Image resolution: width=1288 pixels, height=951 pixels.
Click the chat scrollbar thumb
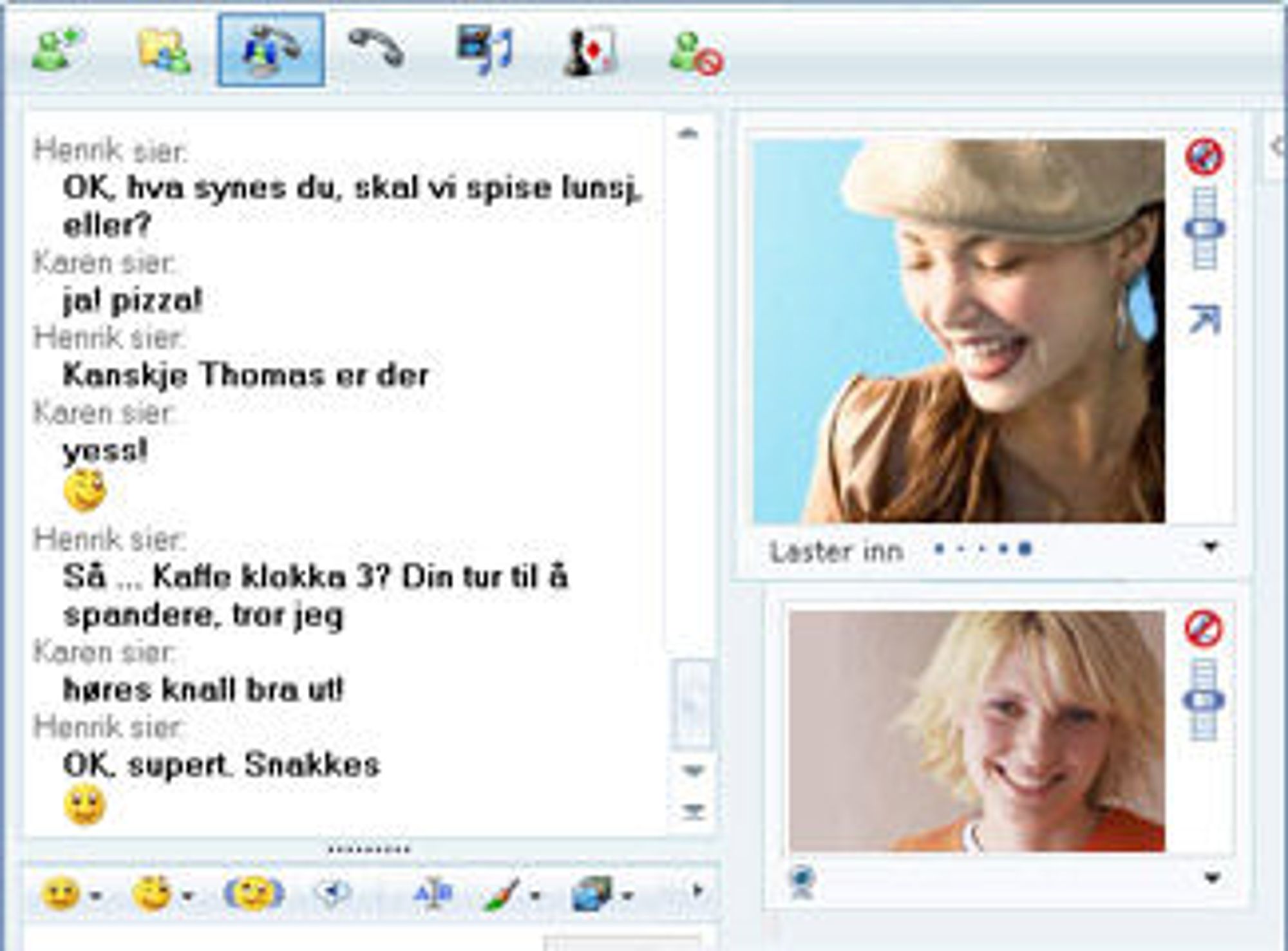pyautogui.click(x=692, y=704)
